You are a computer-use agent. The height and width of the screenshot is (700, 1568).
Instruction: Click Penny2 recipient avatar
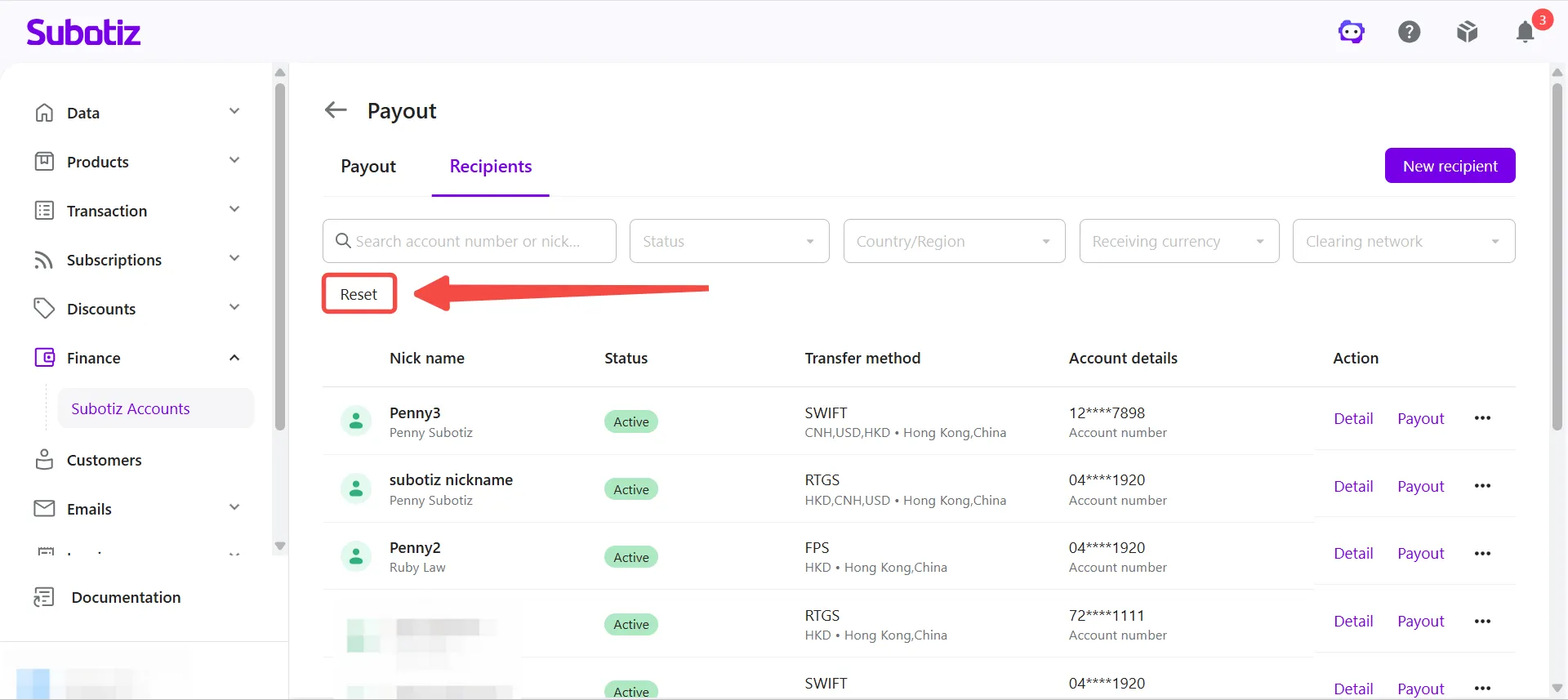coord(356,557)
